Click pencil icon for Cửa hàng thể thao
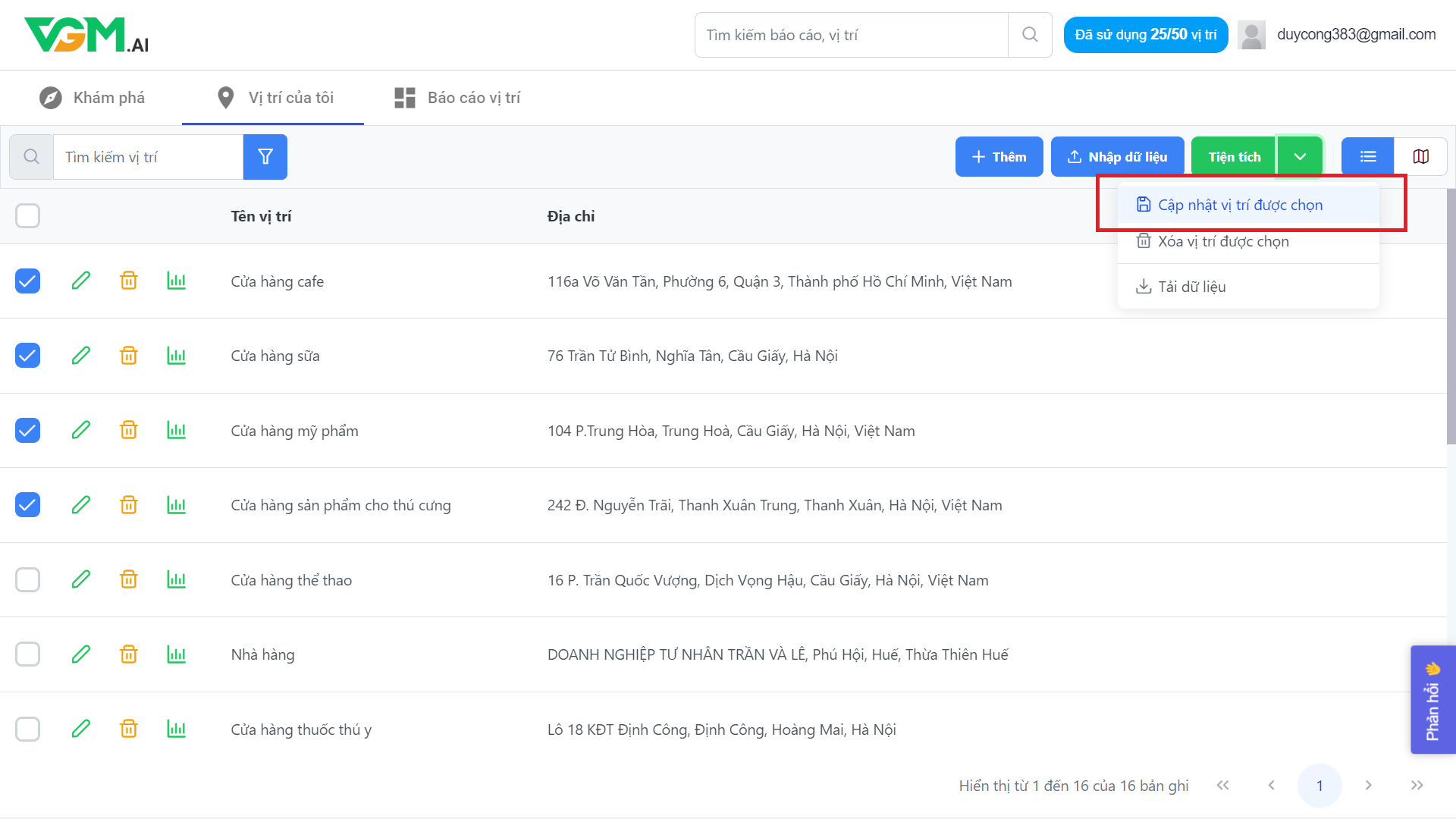Viewport: 1456px width, 819px height. (x=81, y=579)
